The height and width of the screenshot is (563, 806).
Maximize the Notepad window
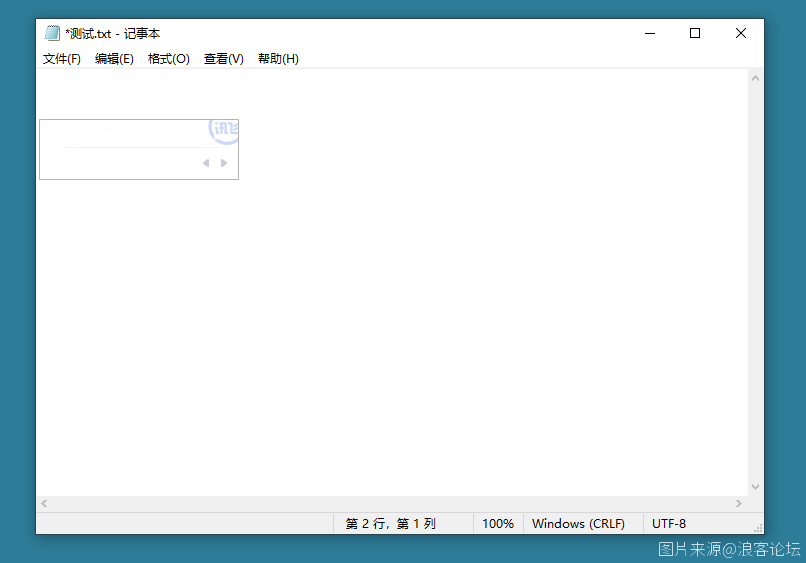[695, 33]
